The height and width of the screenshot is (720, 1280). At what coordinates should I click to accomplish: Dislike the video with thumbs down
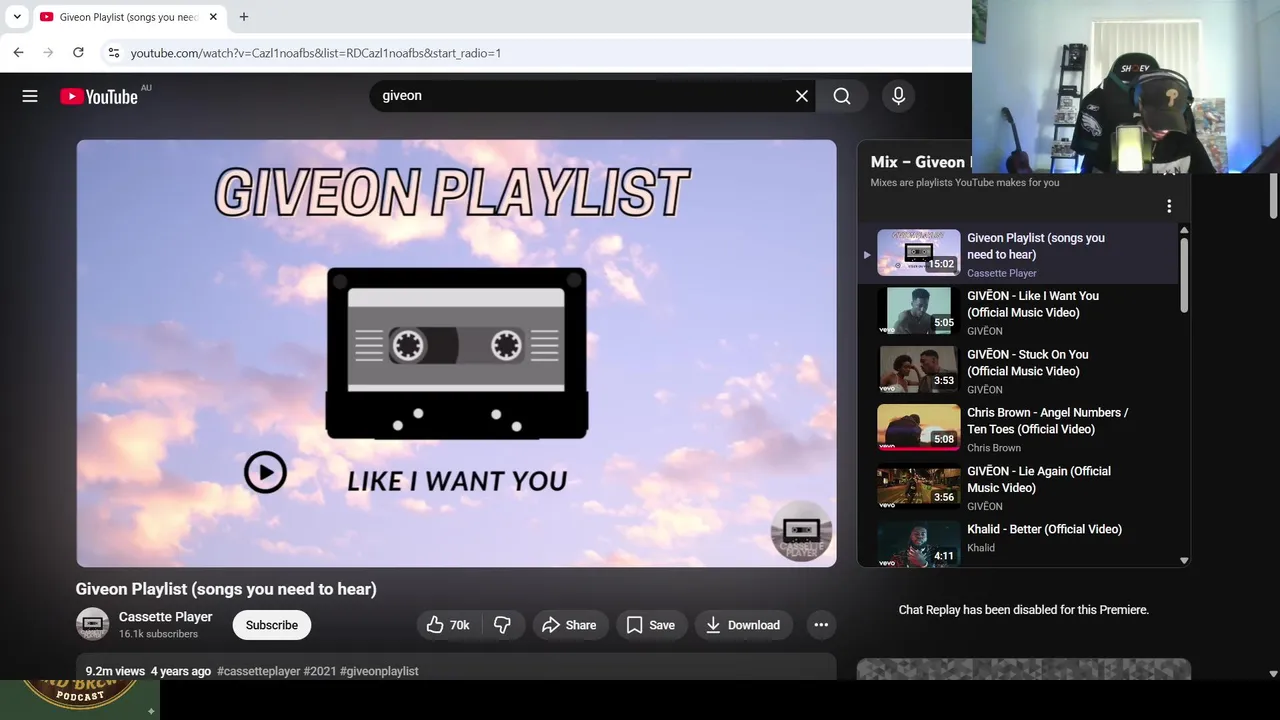point(502,625)
